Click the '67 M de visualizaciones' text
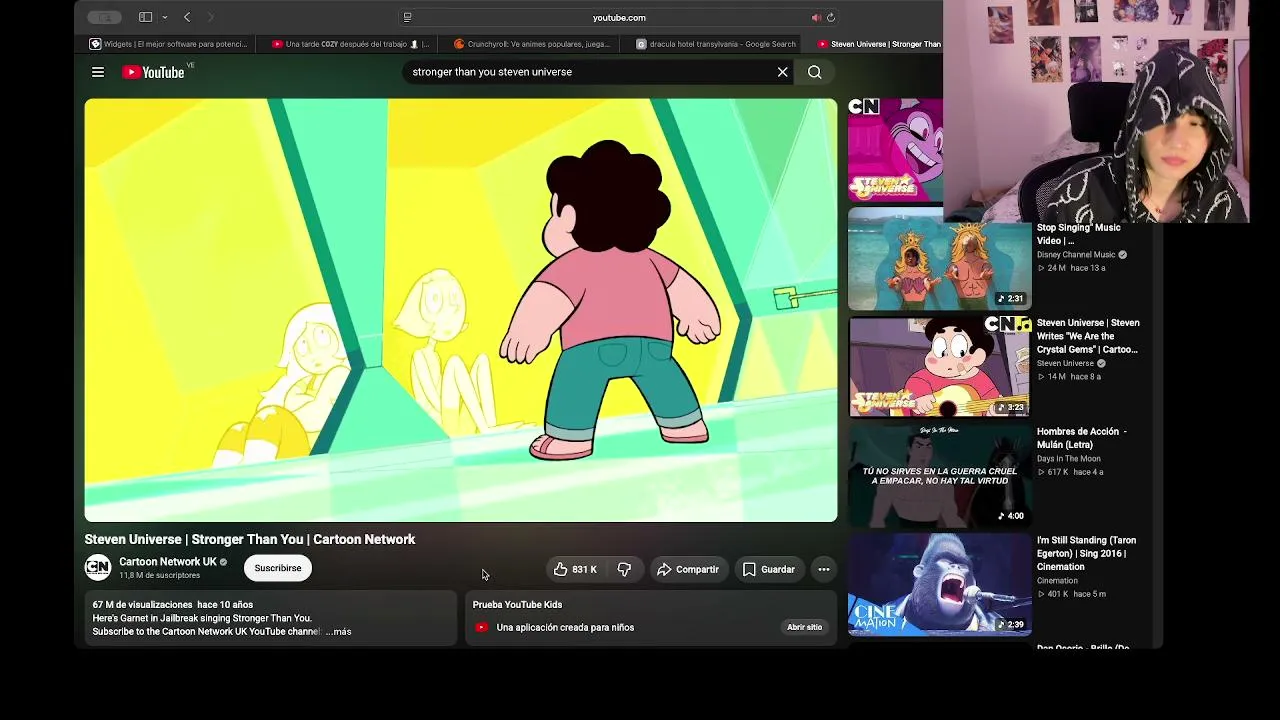 coord(142,605)
